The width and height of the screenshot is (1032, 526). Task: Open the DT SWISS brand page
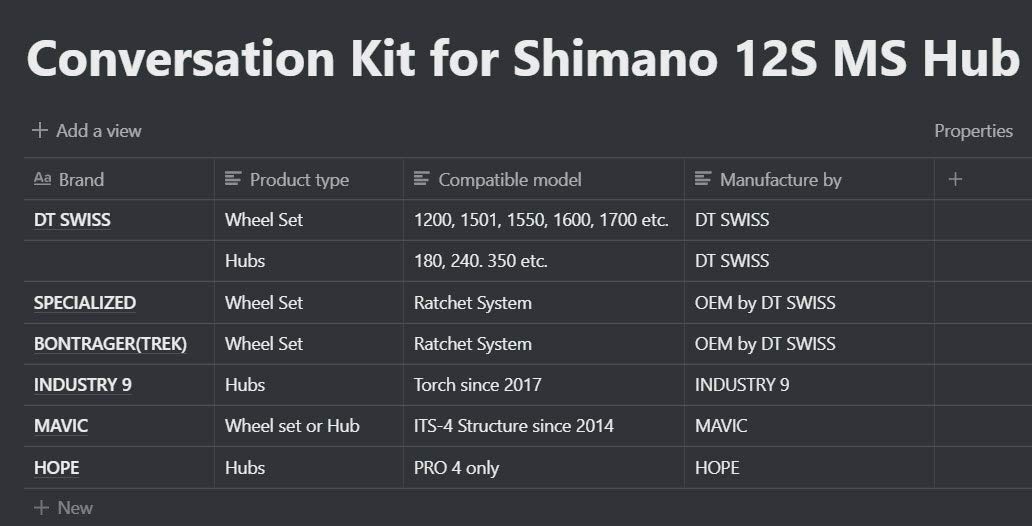point(72,220)
